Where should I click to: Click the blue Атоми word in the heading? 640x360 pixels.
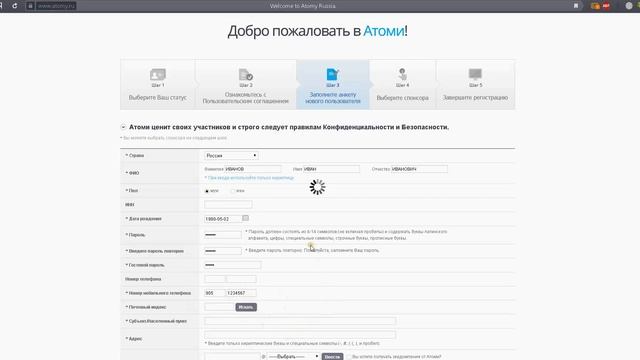(x=384, y=31)
